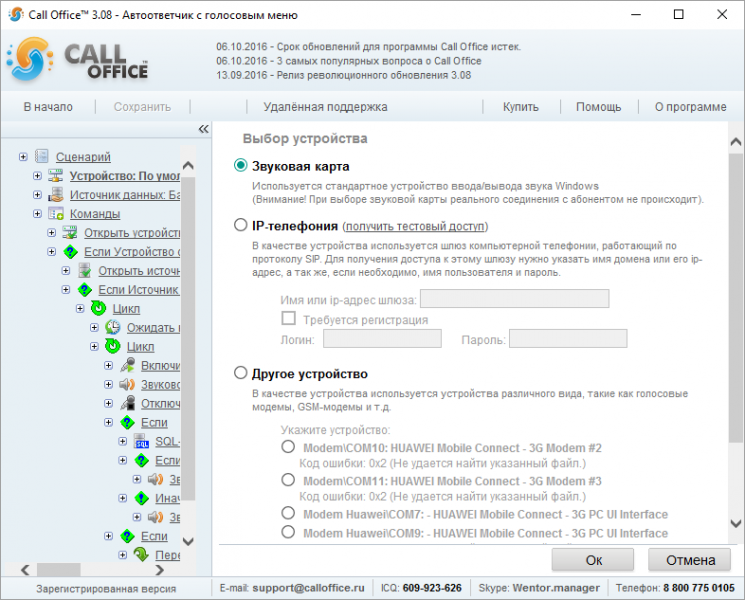Image resolution: width=745 pixels, height=600 pixels.
Task: Go to В начало in the menu
Action: [x=48, y=107]
